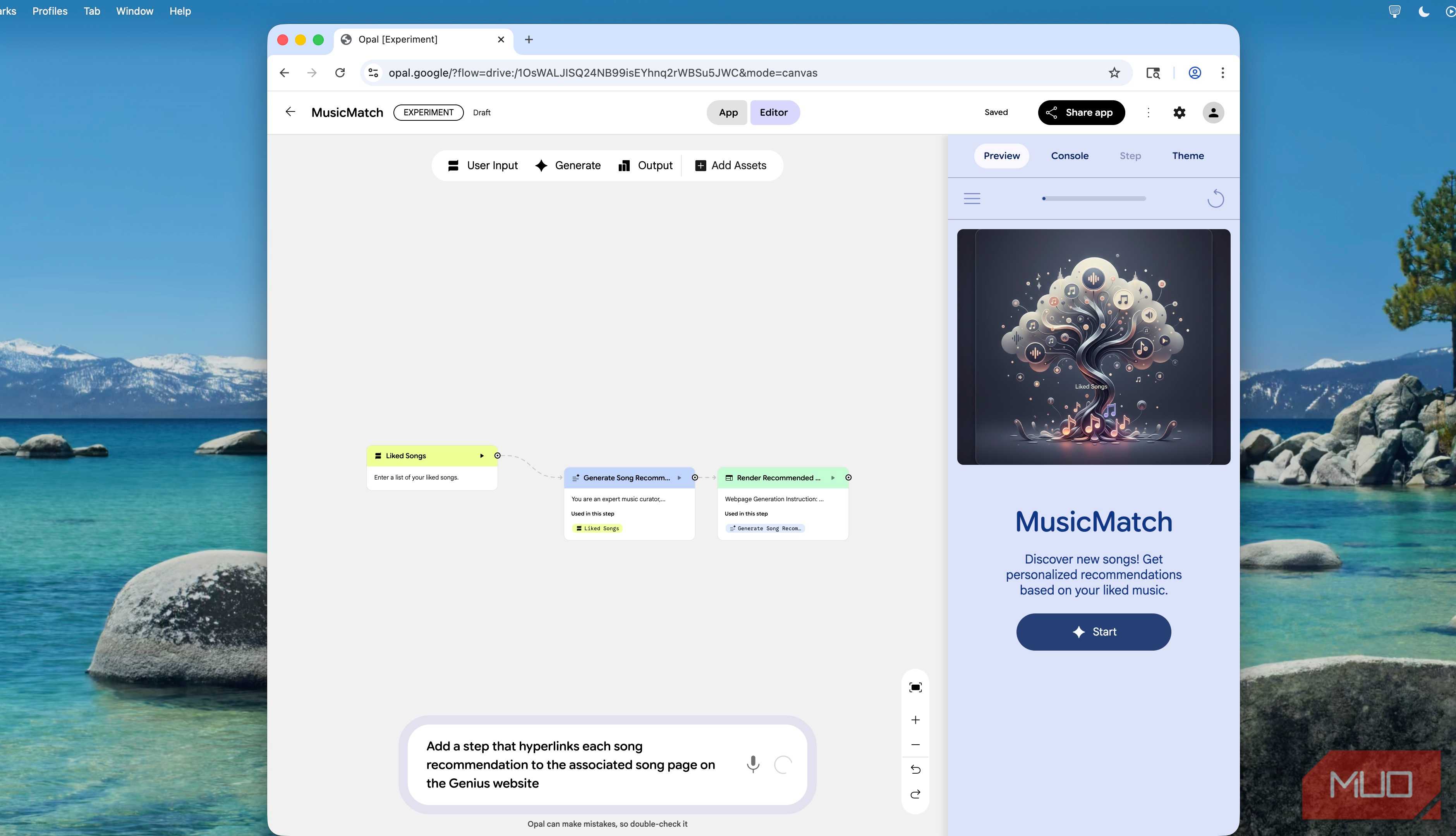Open the Window menu in the menu bar
The height and width of the screenshot is (836, 1456).
tap(134, 12)
